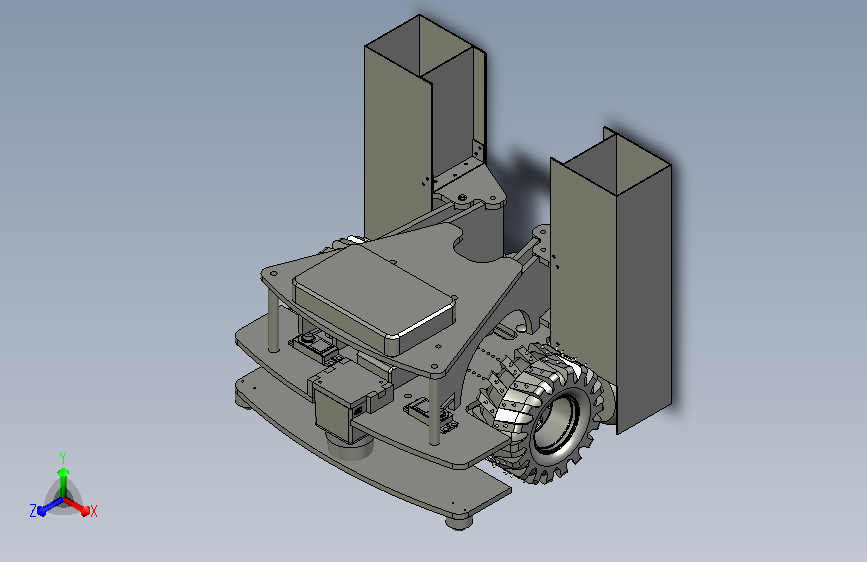Image resolution: width=867 pixels, height=562 pixels.
Task: Select the rounded box on the top plate
Action: [x=375, y=299]
